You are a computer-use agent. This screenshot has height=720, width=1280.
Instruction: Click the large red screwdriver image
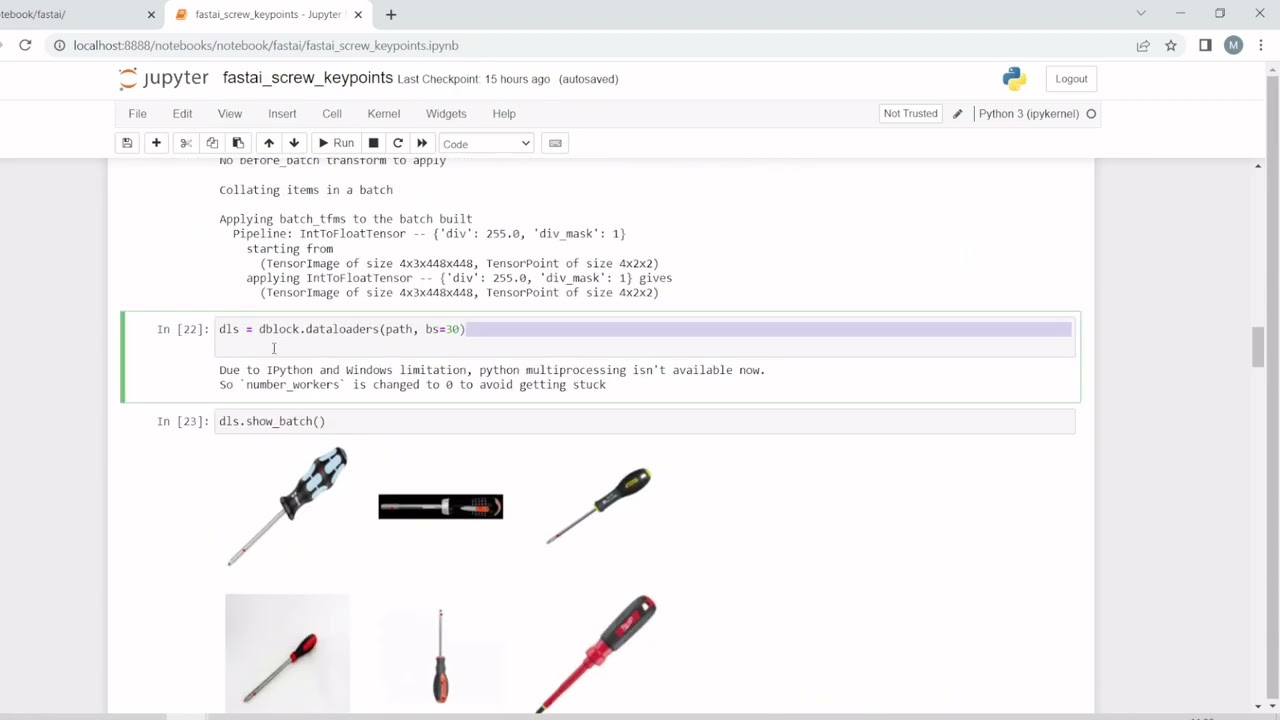pyautogui.click(x=595, y=654)
